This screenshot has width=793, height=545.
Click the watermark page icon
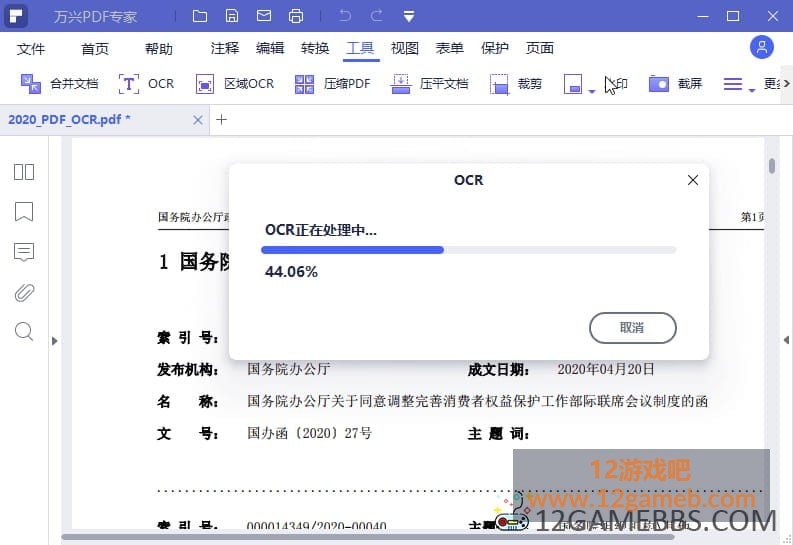pos(572,84)
